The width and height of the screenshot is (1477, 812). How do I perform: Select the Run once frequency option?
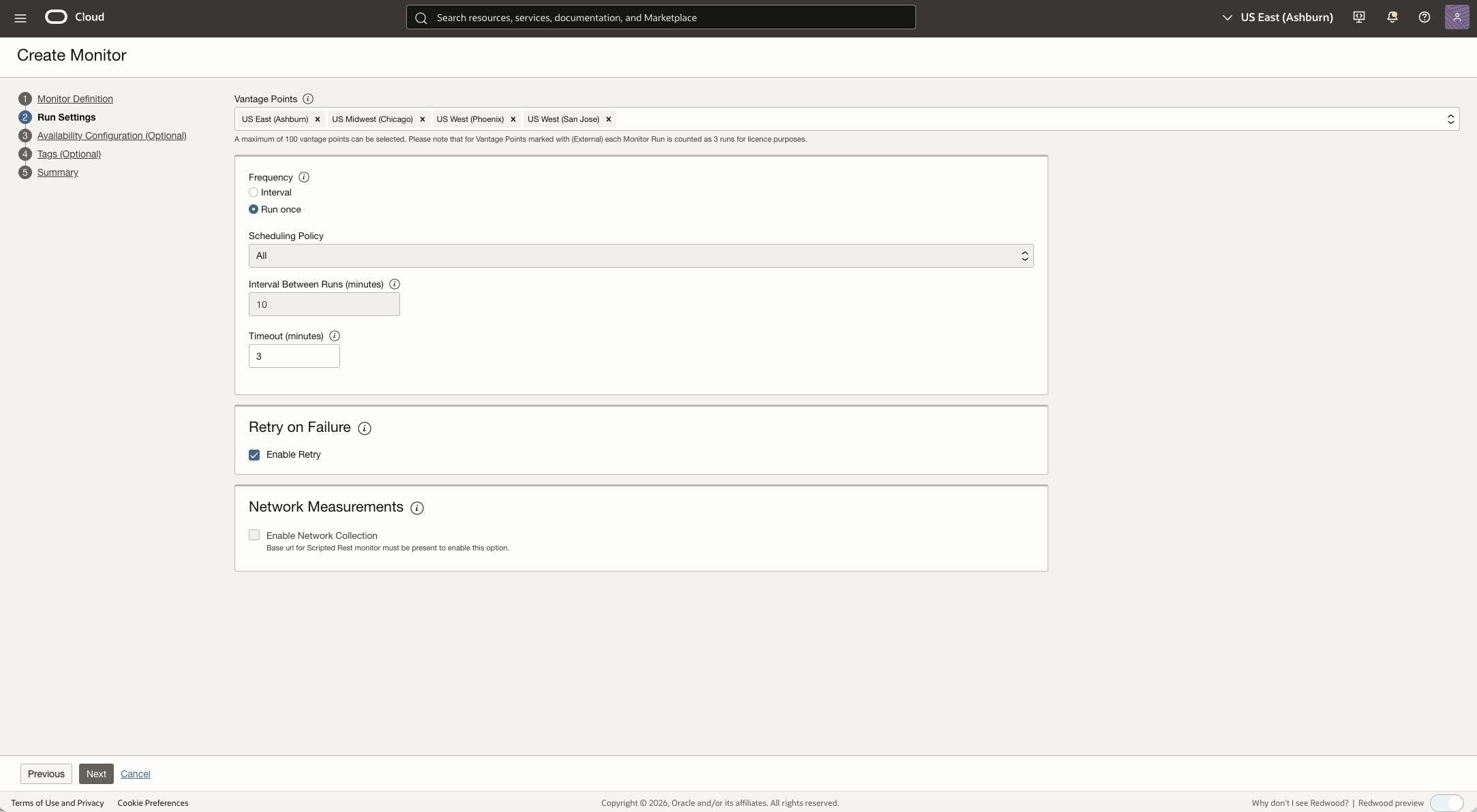coord(254,209)
